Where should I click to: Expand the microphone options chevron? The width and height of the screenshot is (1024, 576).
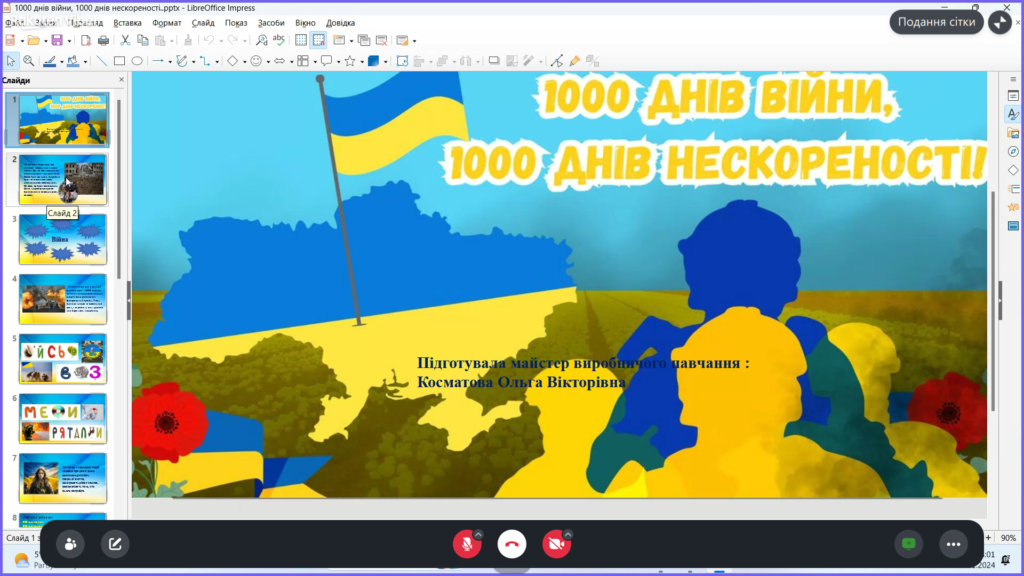click(x=478, y=534)
